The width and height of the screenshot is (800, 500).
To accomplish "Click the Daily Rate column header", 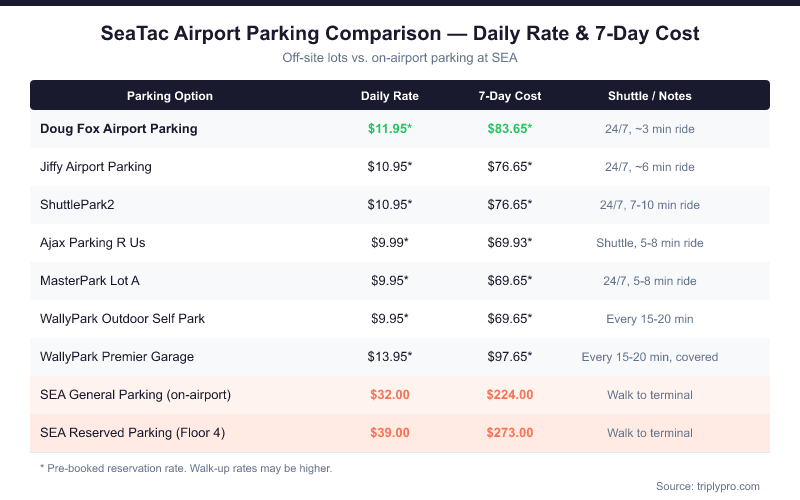I will pyautogui.click(x=390, y=96).
